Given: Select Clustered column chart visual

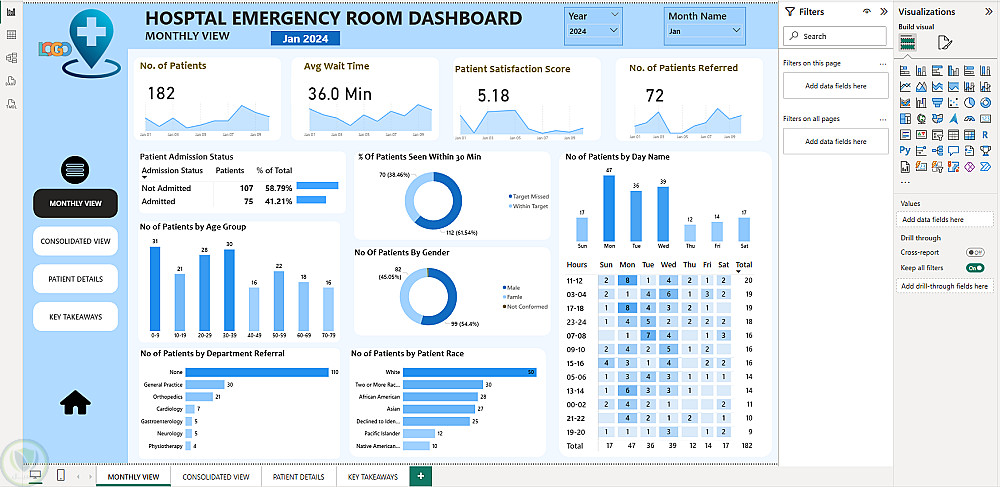Looking at the screenshot, I should pyautogui.click(x=953, y=71).
